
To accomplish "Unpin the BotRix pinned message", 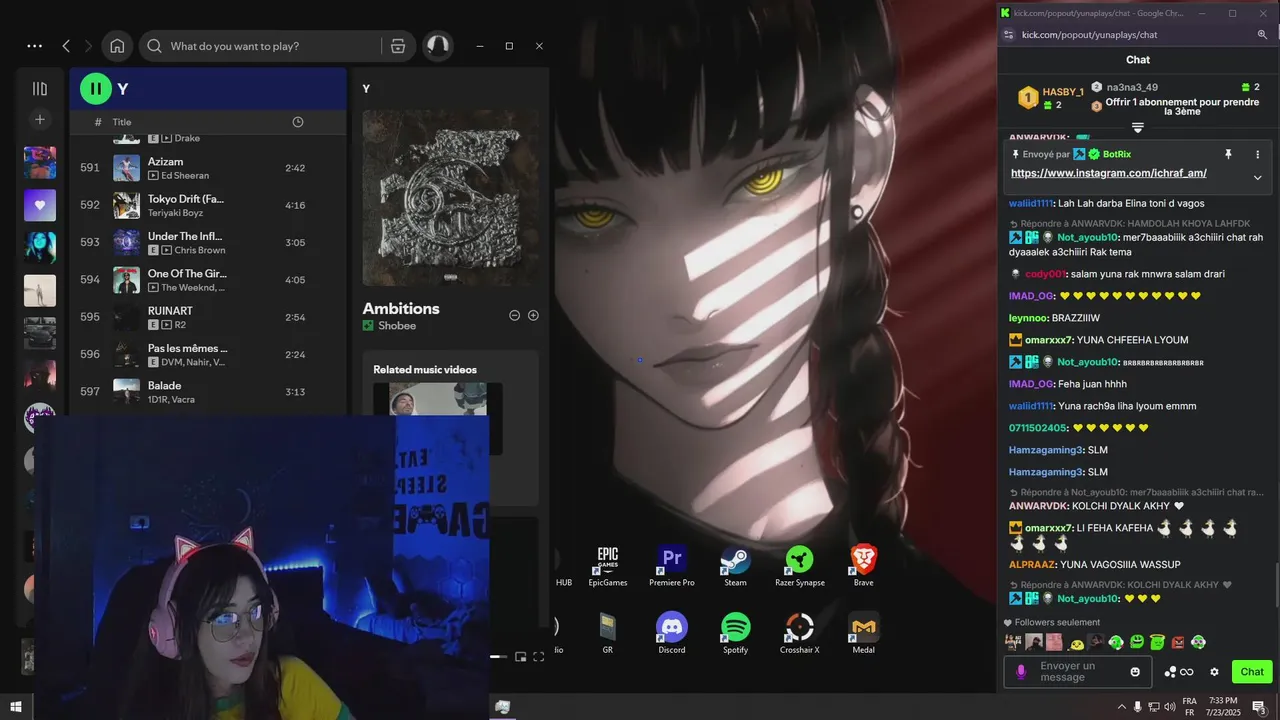I will [x=1228, y=154].
